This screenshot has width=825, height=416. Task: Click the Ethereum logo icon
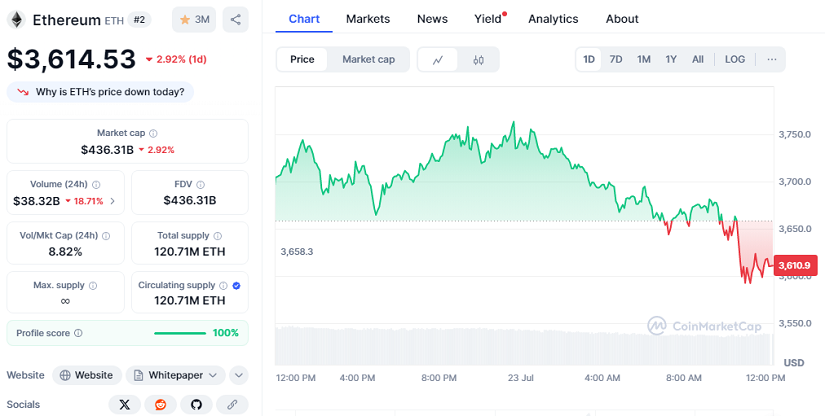(16, 20)
